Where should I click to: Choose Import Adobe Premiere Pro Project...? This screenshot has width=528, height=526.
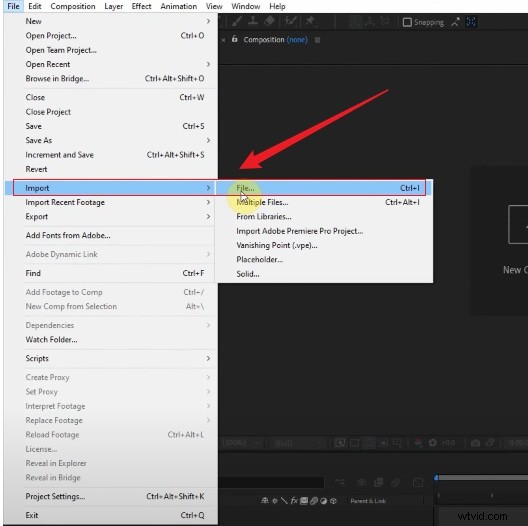(x=324, y=231)
